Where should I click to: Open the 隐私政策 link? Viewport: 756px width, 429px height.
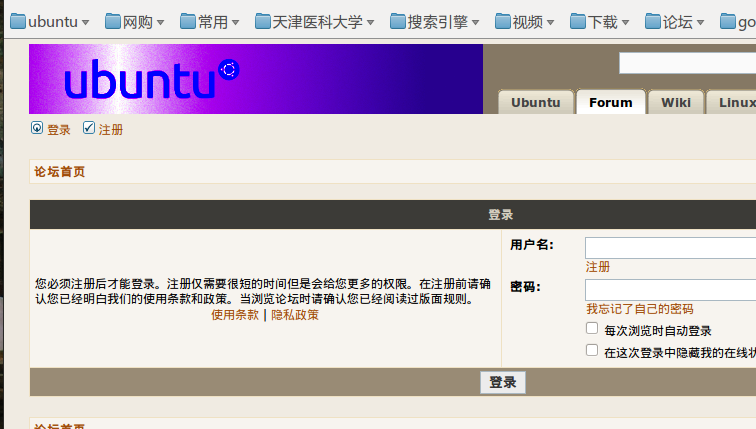(295, 315)
